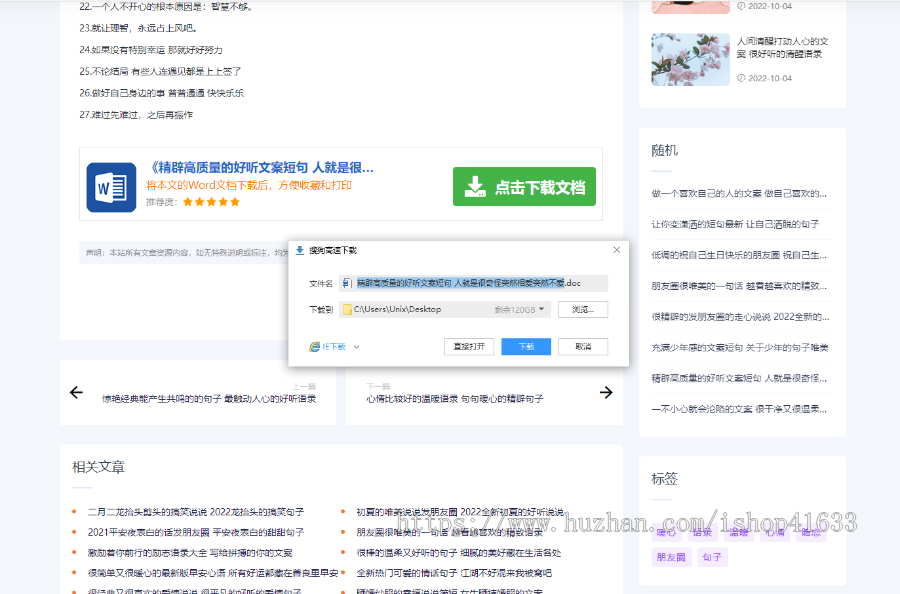Click the file name input field

coord(473,283)
